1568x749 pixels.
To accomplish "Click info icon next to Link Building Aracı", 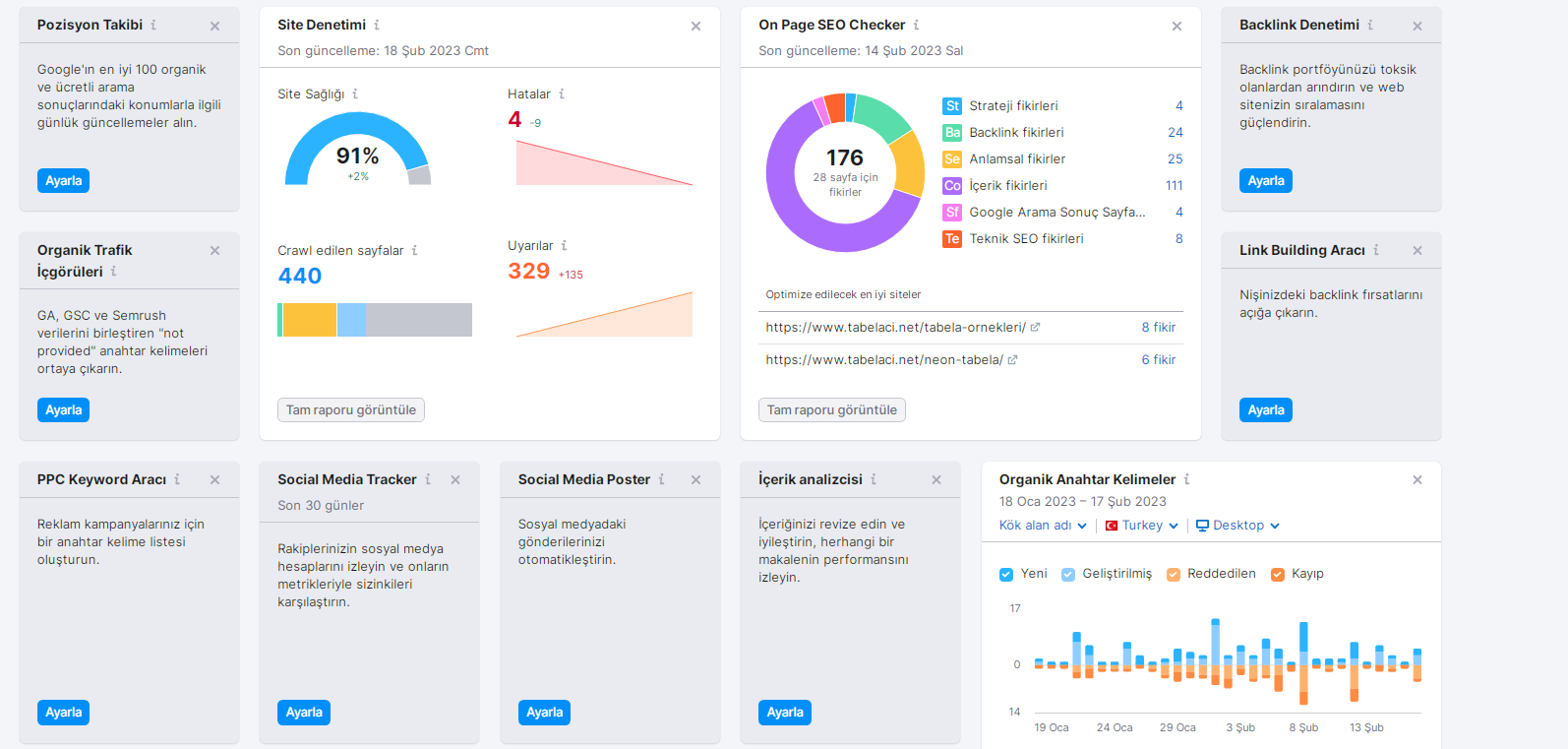I will click(x=1376, y=250).
